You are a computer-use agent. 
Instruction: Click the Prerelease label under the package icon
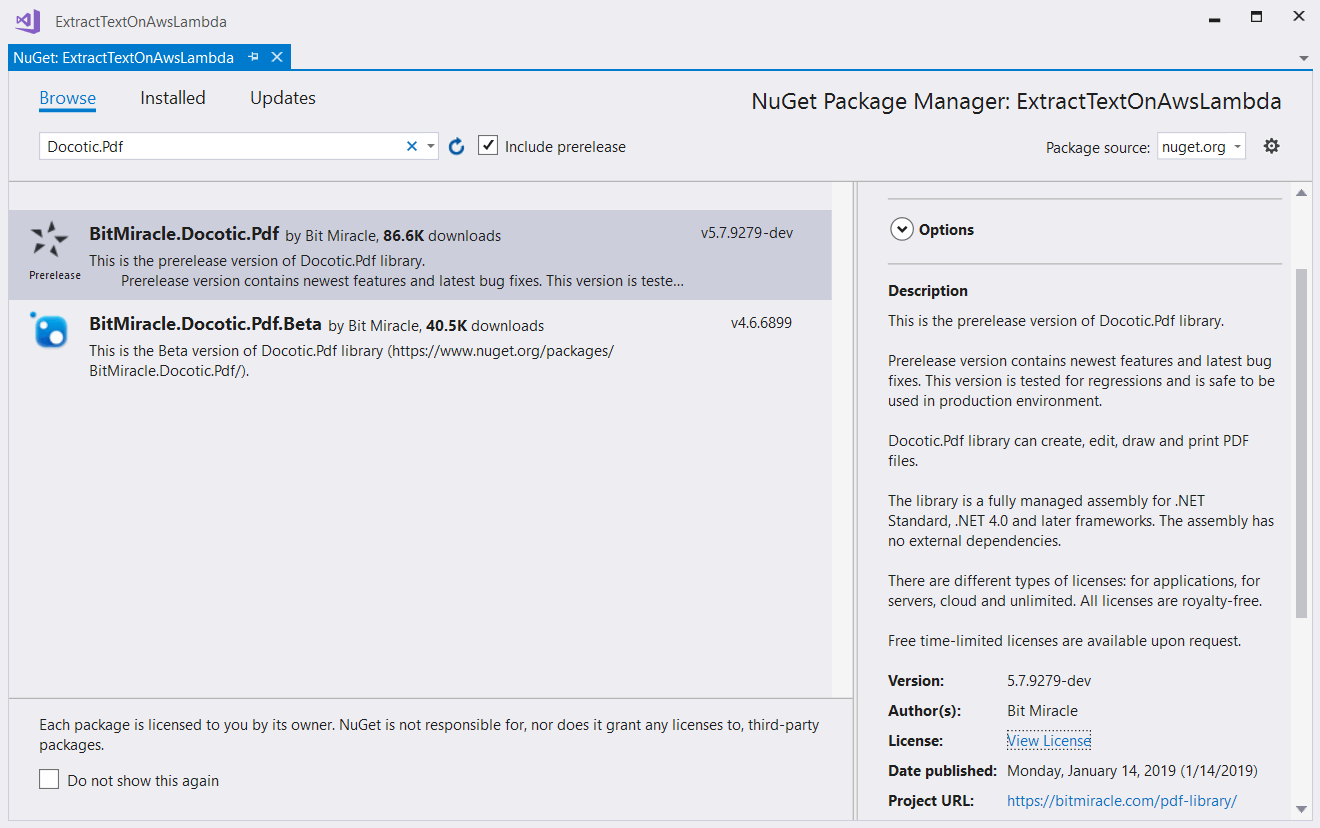55,275
